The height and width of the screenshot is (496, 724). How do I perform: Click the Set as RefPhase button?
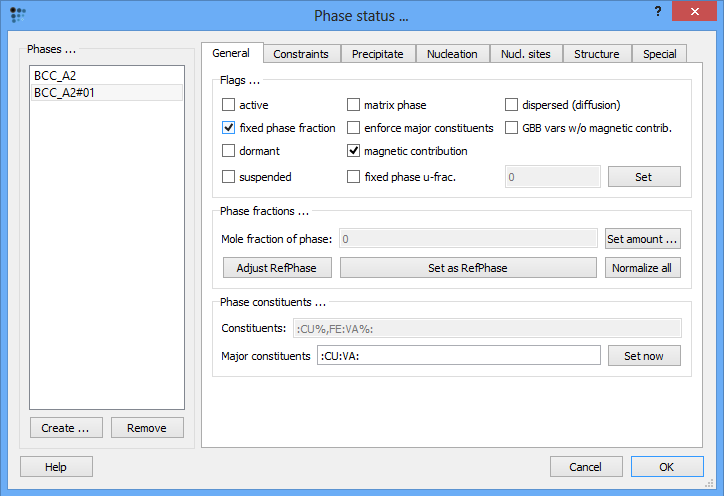coord(468,268)
